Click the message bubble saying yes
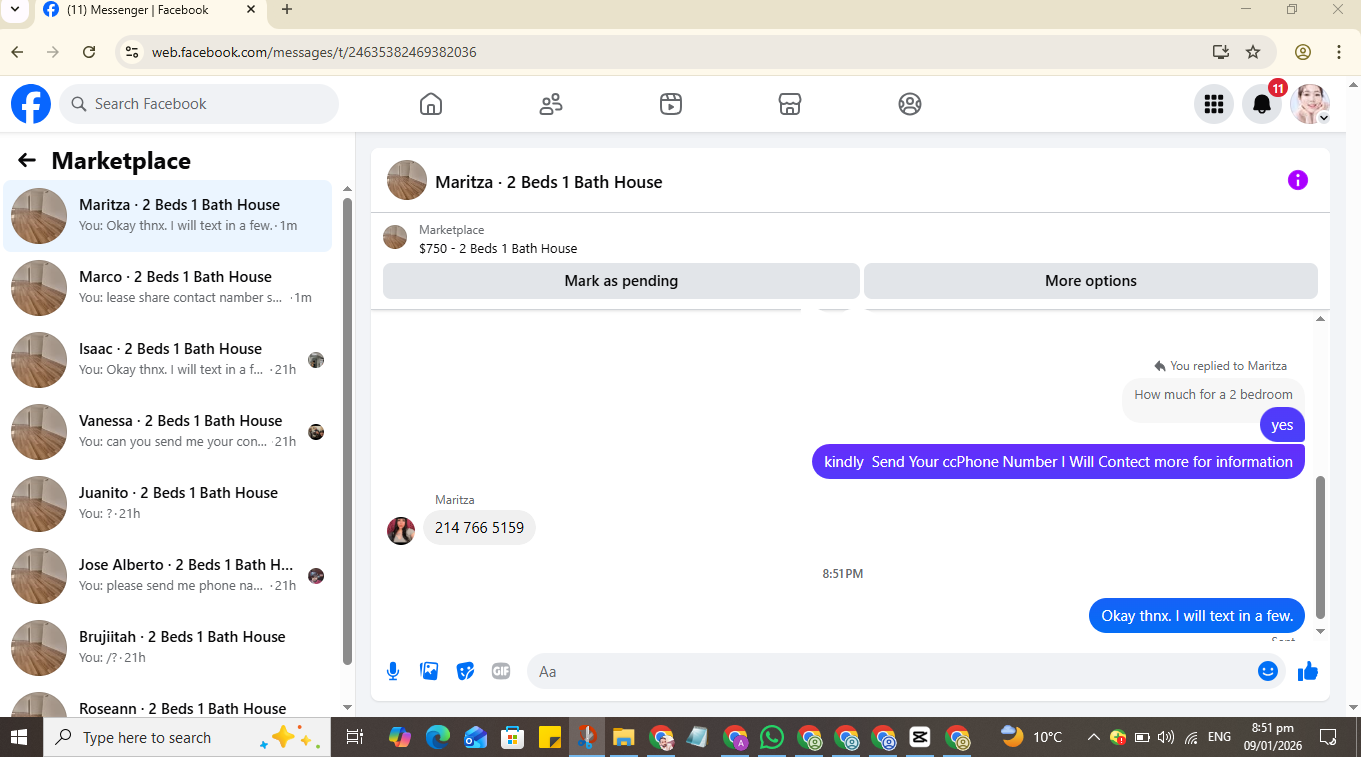The image size is (1361, 757). pos(1282,425)
